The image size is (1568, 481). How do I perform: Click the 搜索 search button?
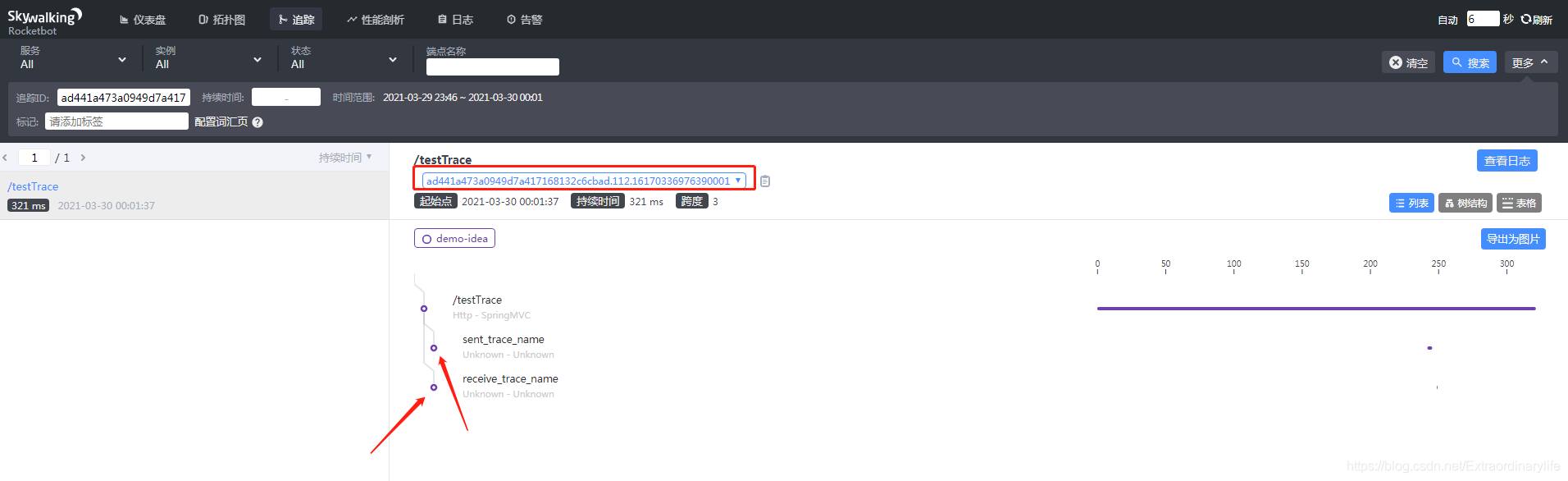1470,62
